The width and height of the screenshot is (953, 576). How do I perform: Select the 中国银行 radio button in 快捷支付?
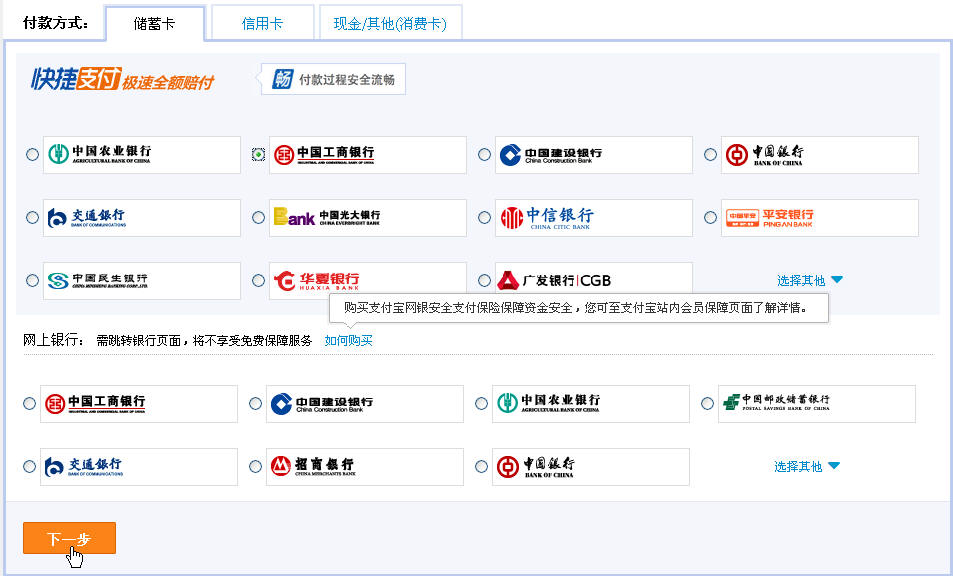click(x=710, y=154)
